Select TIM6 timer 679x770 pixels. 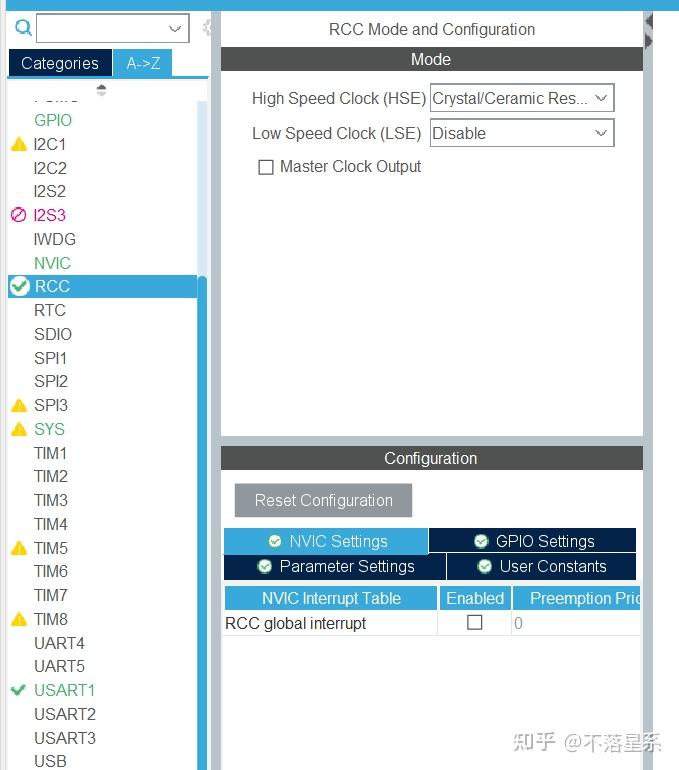tap(51, 571)
